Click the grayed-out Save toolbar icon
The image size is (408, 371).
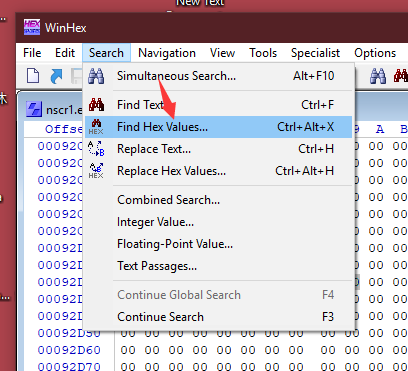tap(76, 76)
